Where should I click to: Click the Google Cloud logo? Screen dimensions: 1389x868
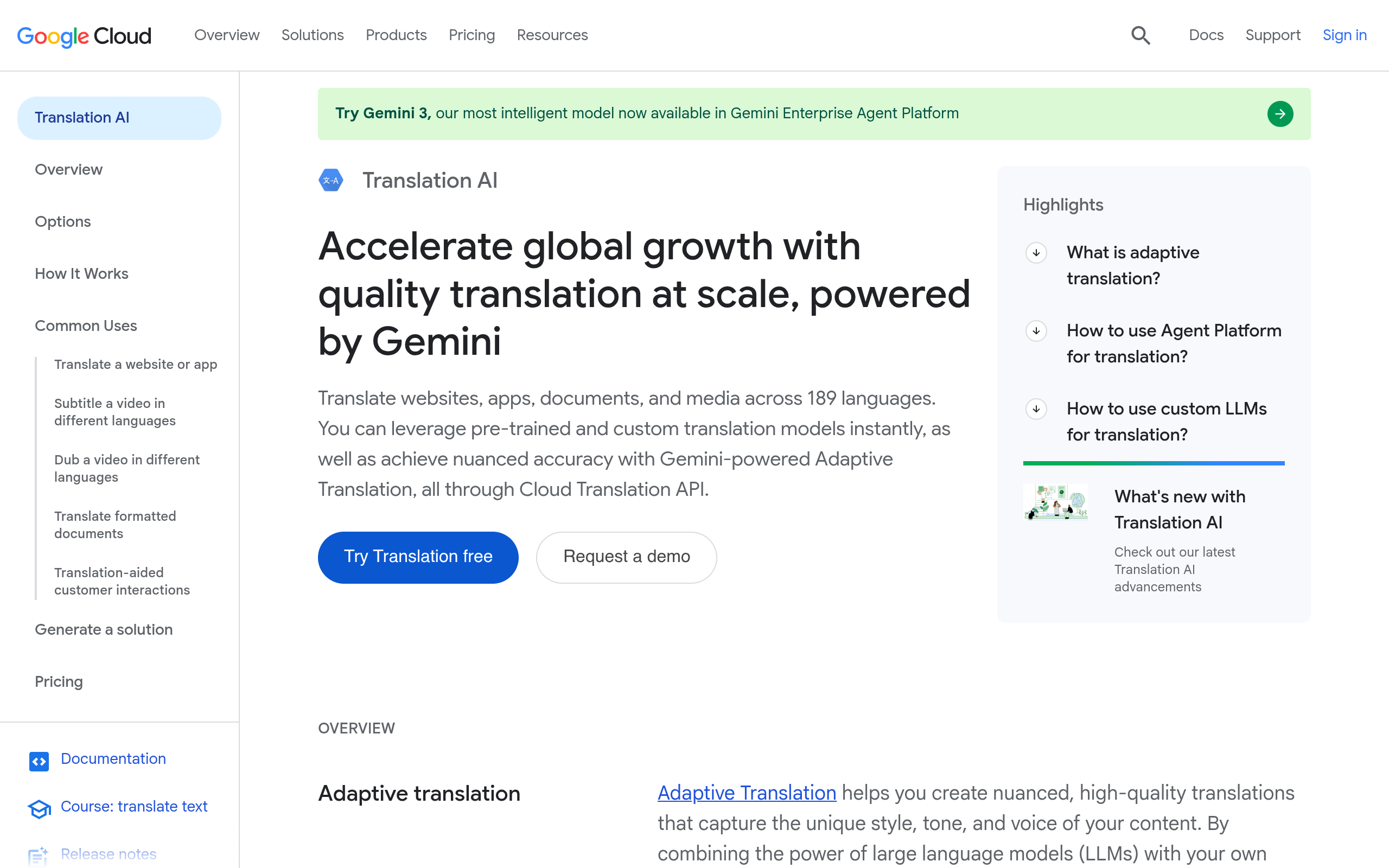click(85, 36)
